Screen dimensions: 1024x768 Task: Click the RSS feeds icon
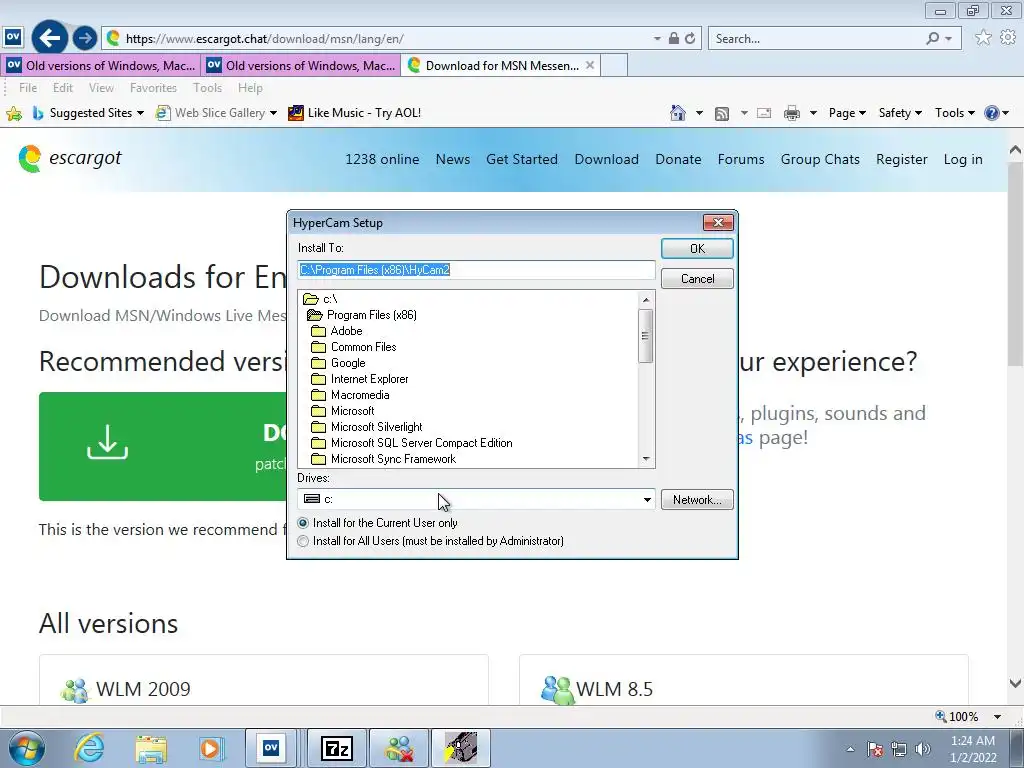pyautogui.click(x=722, y=114)
